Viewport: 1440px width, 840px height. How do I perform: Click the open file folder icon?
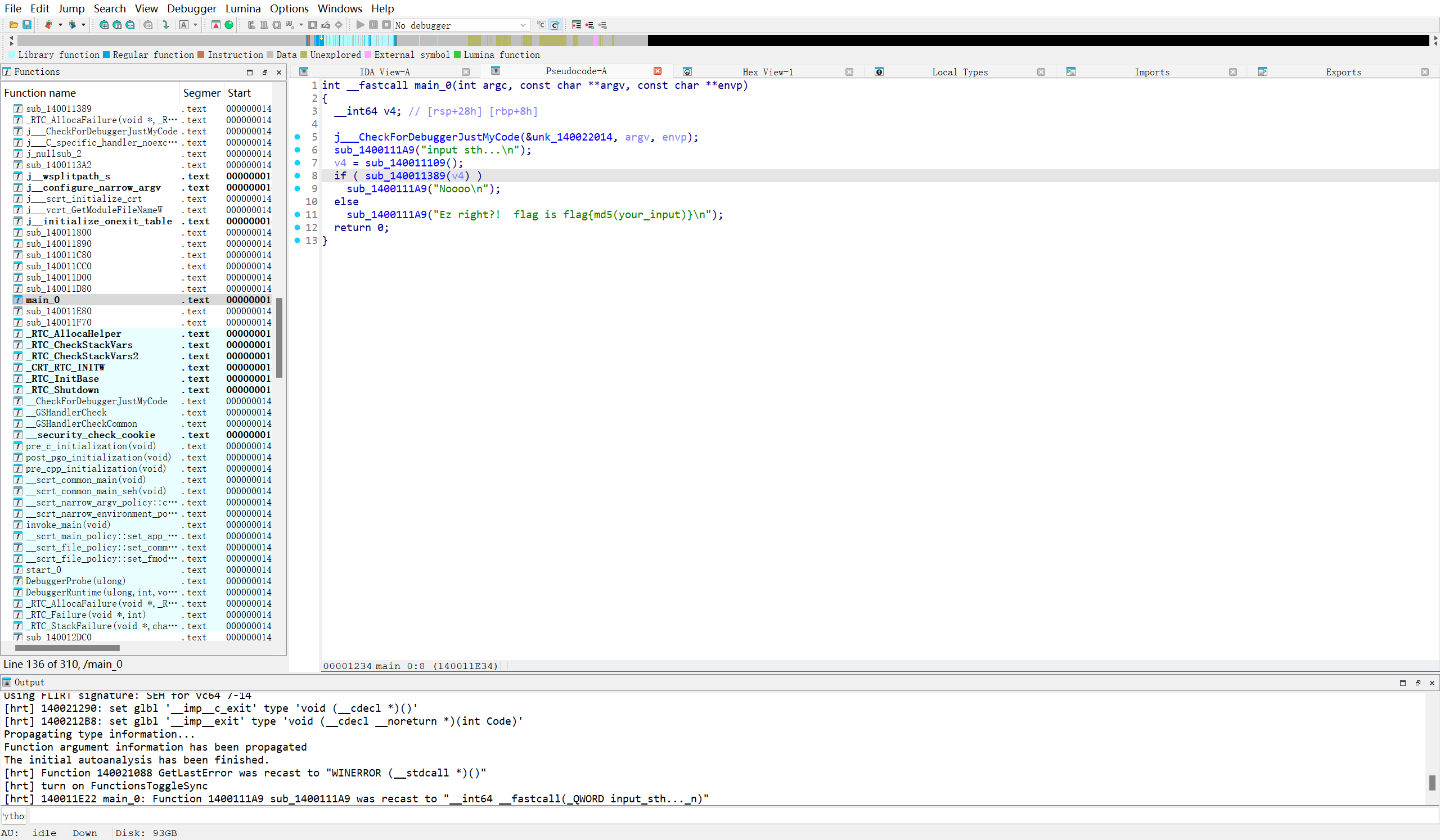[13, 25]
